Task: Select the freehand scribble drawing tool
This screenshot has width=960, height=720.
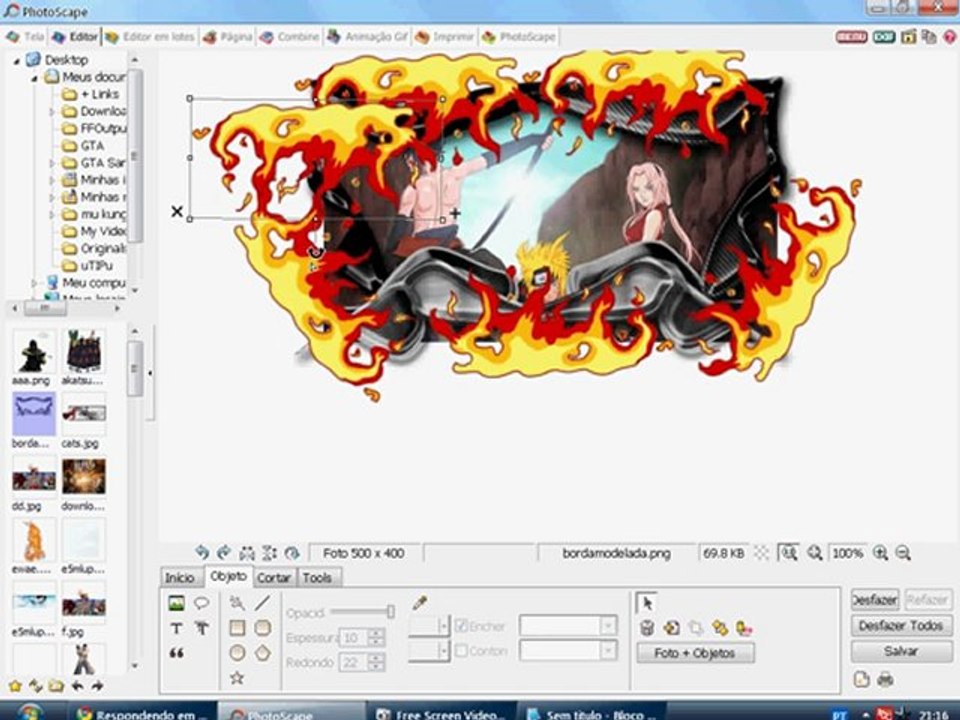Action: (237, 604)
